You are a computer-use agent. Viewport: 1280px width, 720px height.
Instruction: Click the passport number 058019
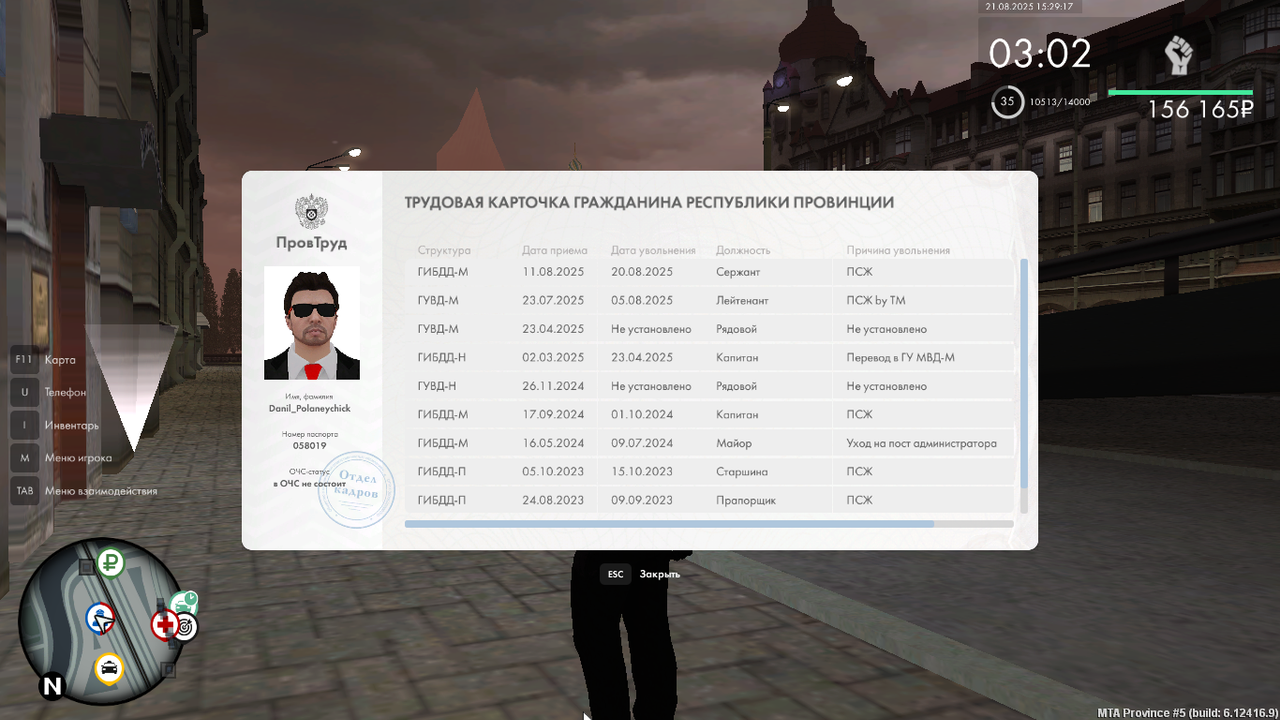pos(310,446)
